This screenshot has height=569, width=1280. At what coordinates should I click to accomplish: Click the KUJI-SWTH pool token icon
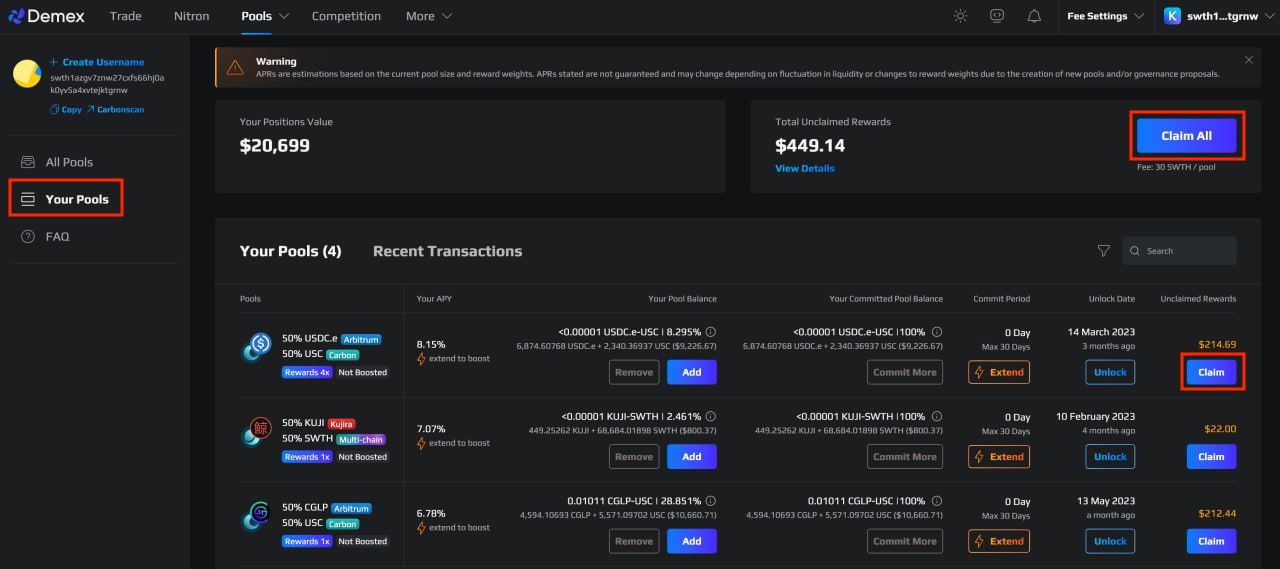(257, 432)
